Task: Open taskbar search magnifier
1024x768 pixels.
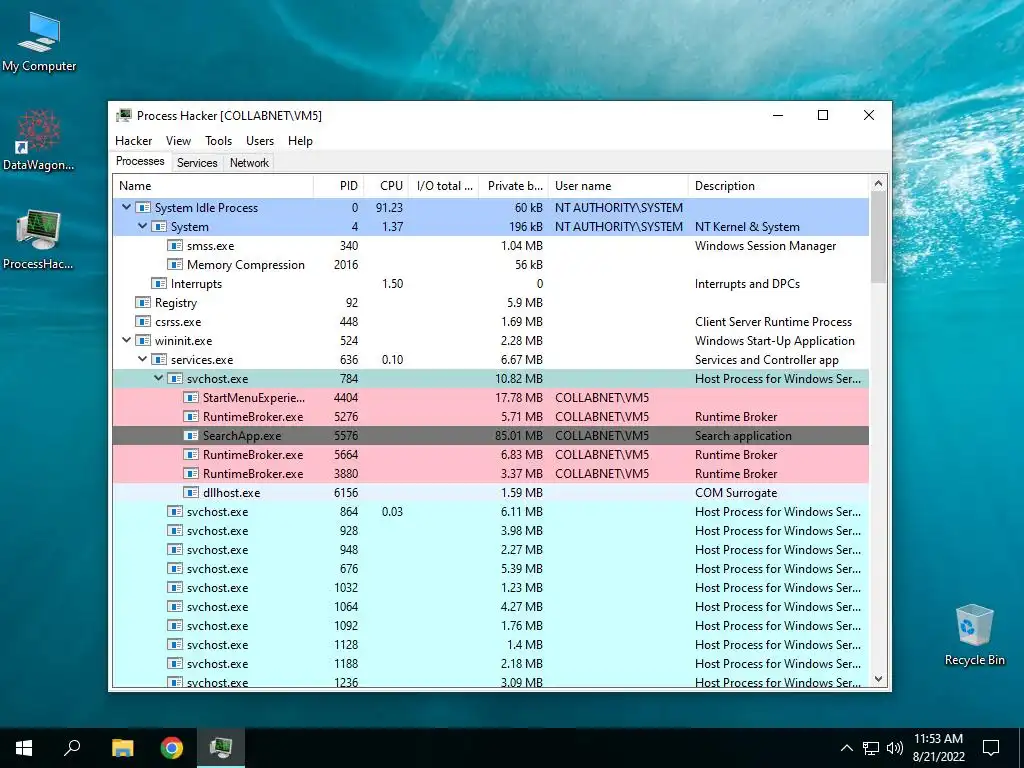Action: [x=72, y=748]
